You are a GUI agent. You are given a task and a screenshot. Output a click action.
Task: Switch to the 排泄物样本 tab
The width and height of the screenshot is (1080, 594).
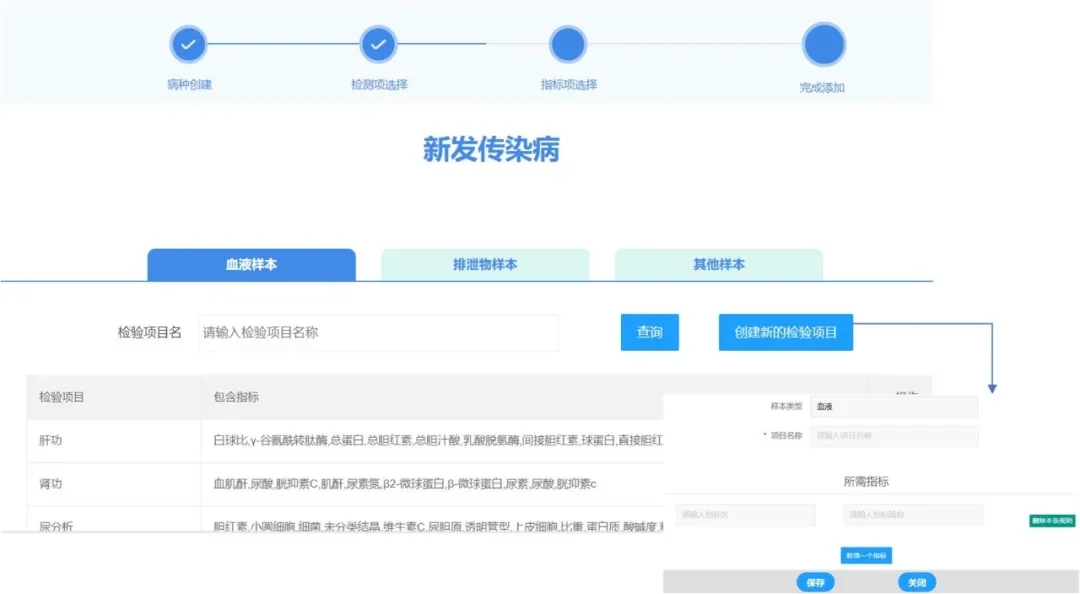coord(485,265)
